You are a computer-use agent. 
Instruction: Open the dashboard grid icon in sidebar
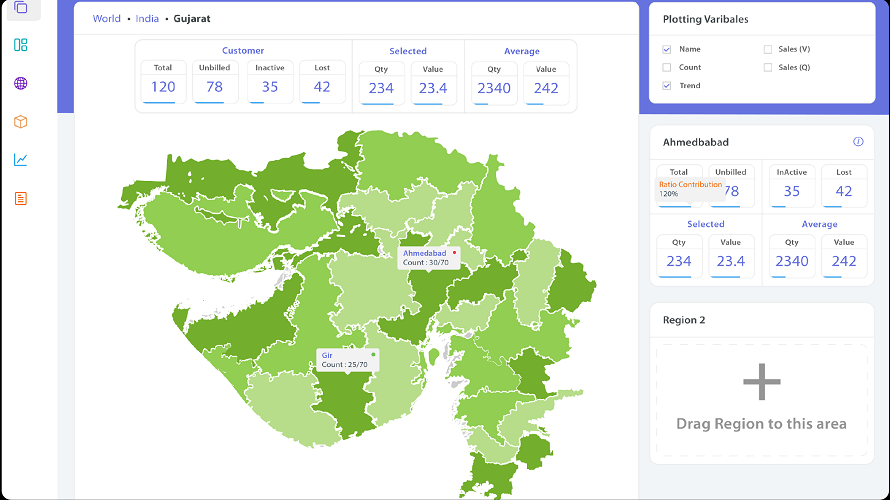coord(20,45)
